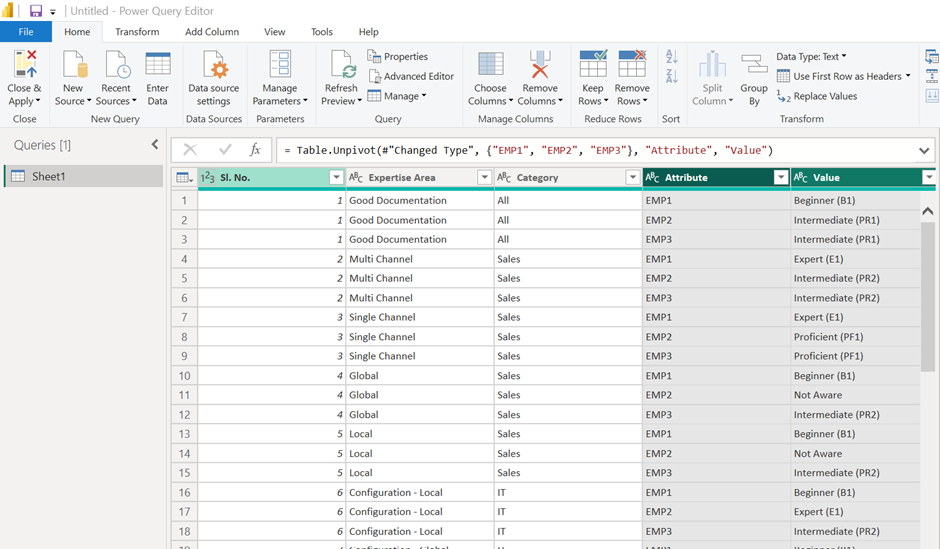Open query Properties
The image size is (940, 549).
pyautogui.click(x=397, y=56)
